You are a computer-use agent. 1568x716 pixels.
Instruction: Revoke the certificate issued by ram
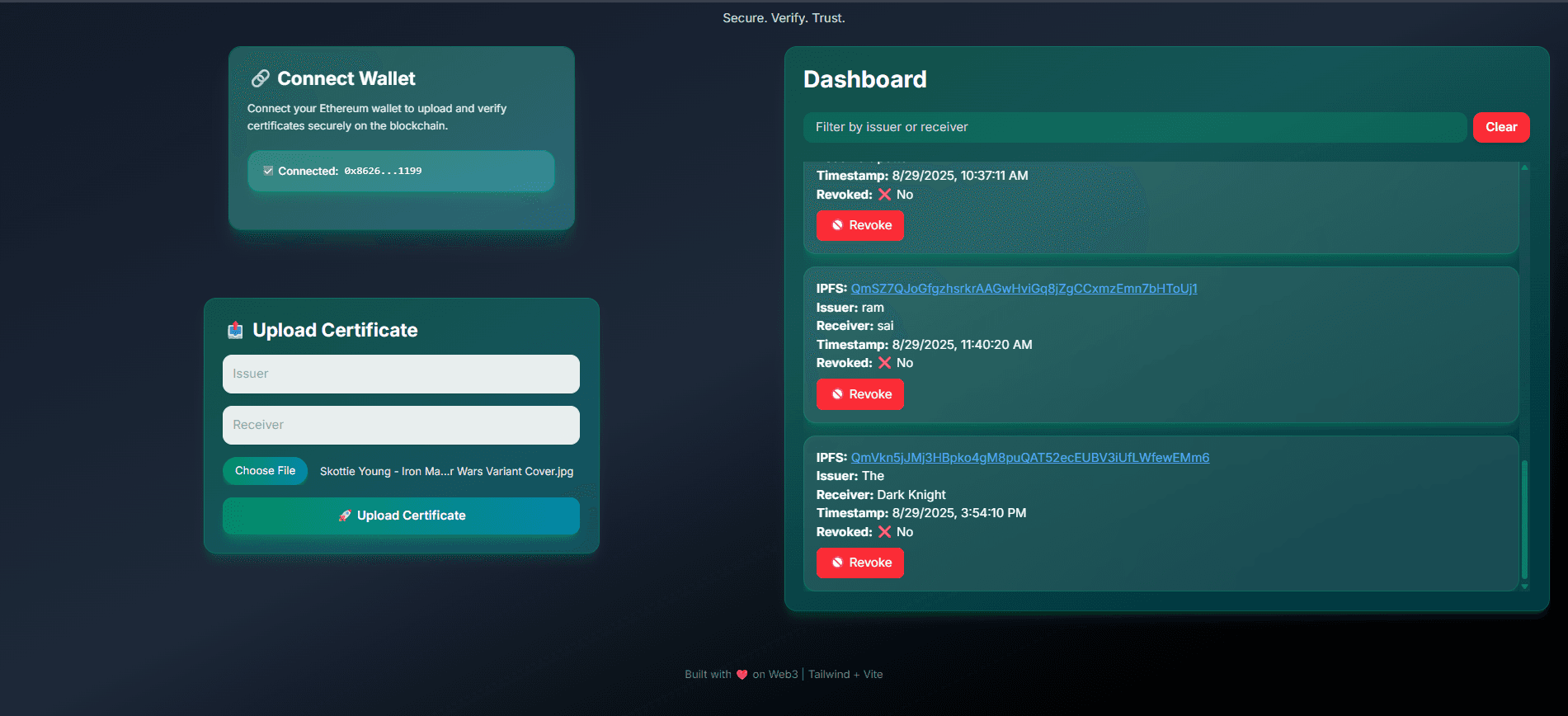859,394
